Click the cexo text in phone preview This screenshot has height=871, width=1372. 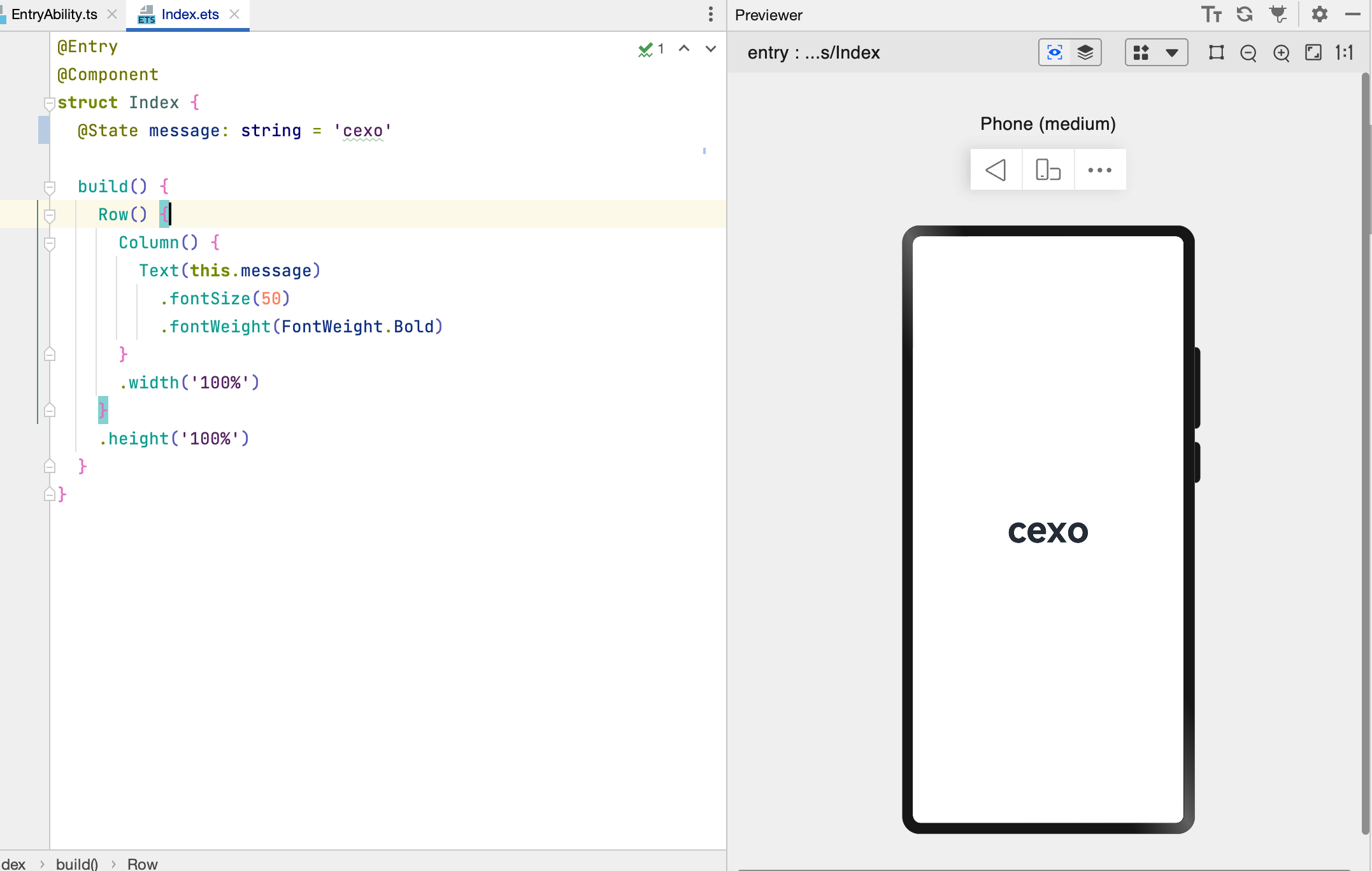pyautogui.click(x=1048, y=531)
